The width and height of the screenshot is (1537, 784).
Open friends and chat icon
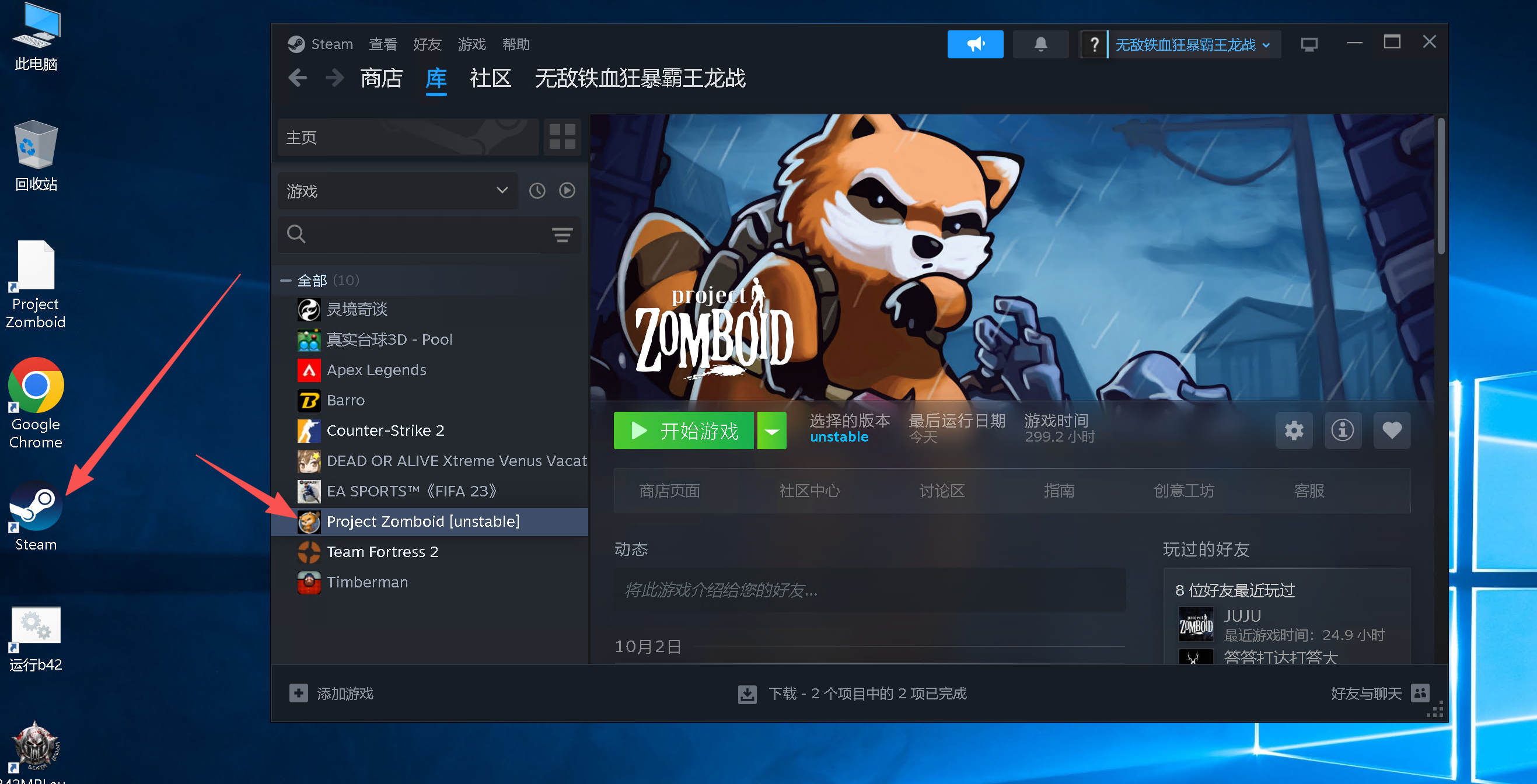click(x=1420, y=693)
